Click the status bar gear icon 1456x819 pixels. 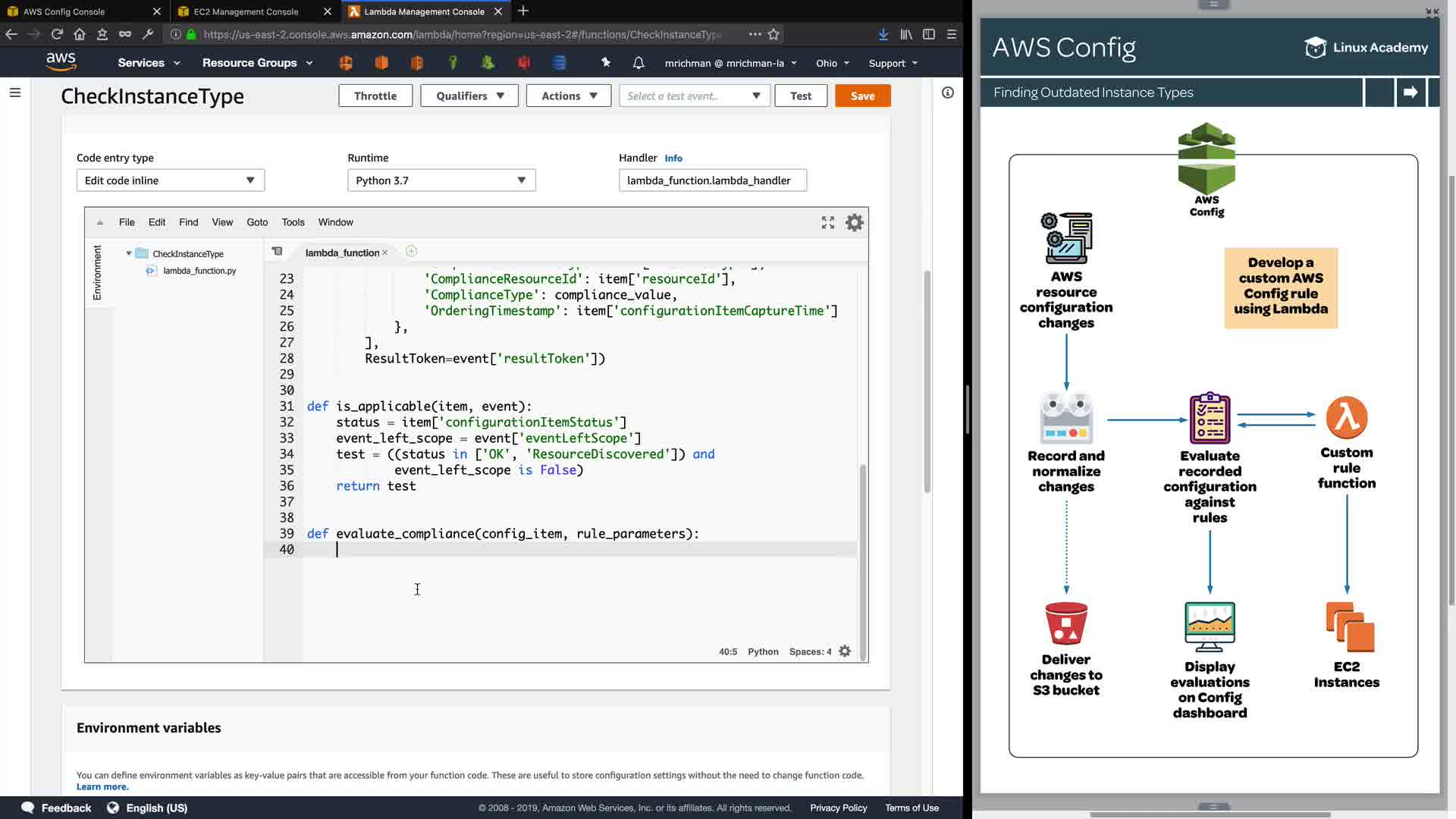click(845, 651)
